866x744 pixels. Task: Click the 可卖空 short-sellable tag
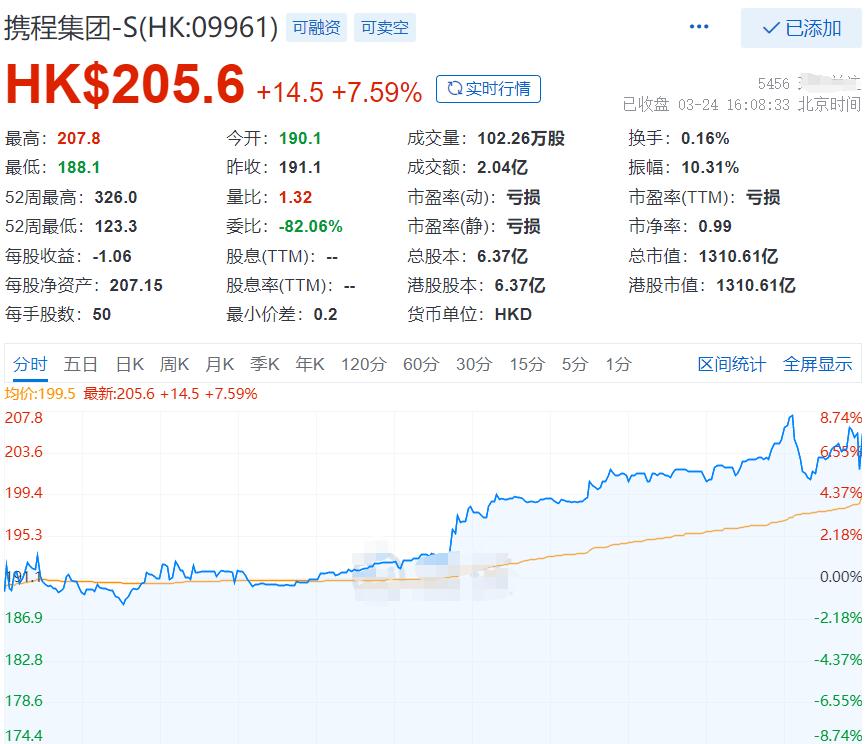point(385,28)
